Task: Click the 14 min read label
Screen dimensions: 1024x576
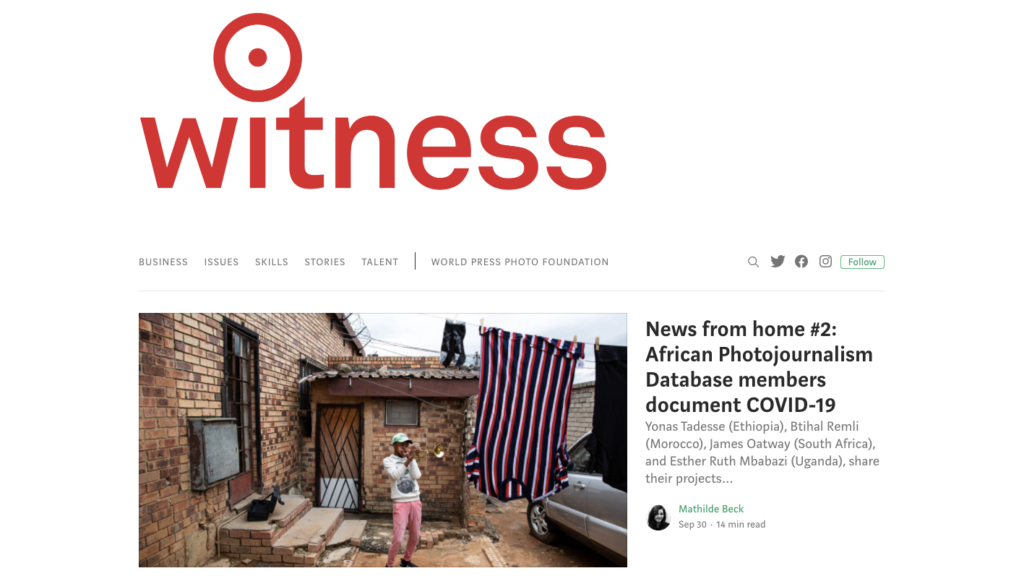Action: point(741,524)
